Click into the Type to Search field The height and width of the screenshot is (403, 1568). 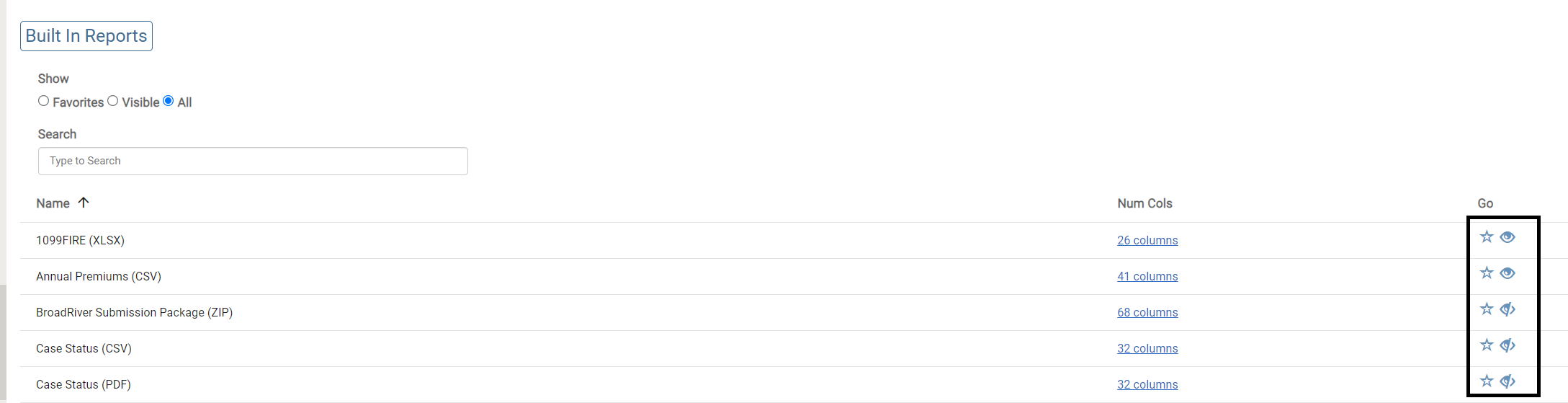click(253, 161)
